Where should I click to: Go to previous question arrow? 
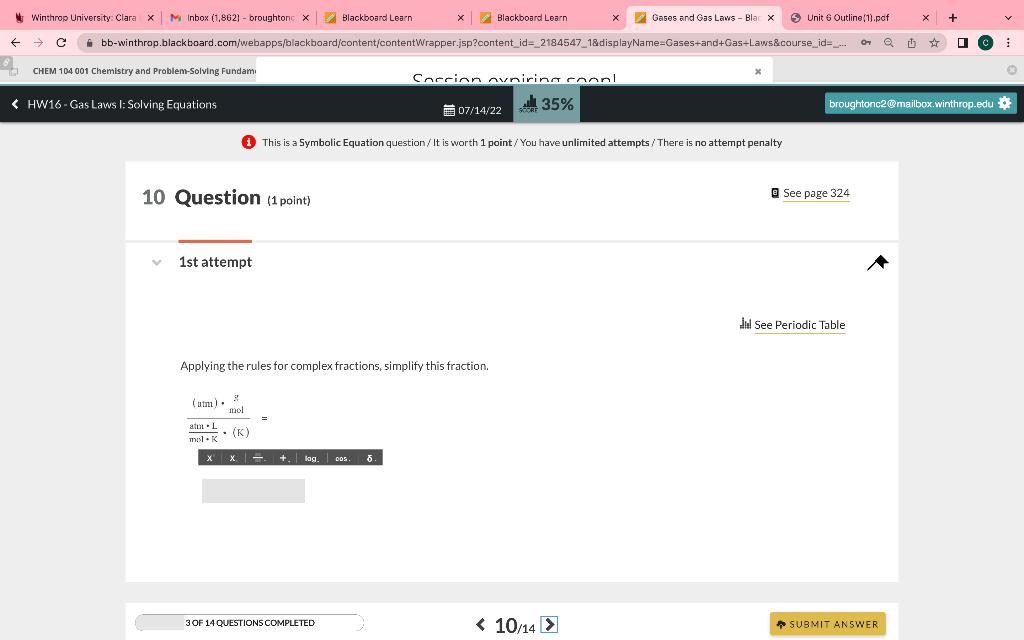pyautogui.click(x=481, y=624)
